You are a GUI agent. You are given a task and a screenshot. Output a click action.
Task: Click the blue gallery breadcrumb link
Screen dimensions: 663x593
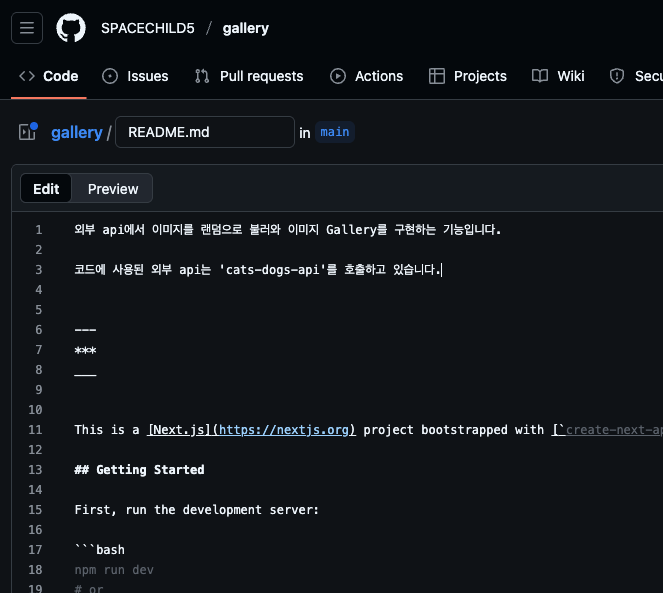tap(77, 132)
